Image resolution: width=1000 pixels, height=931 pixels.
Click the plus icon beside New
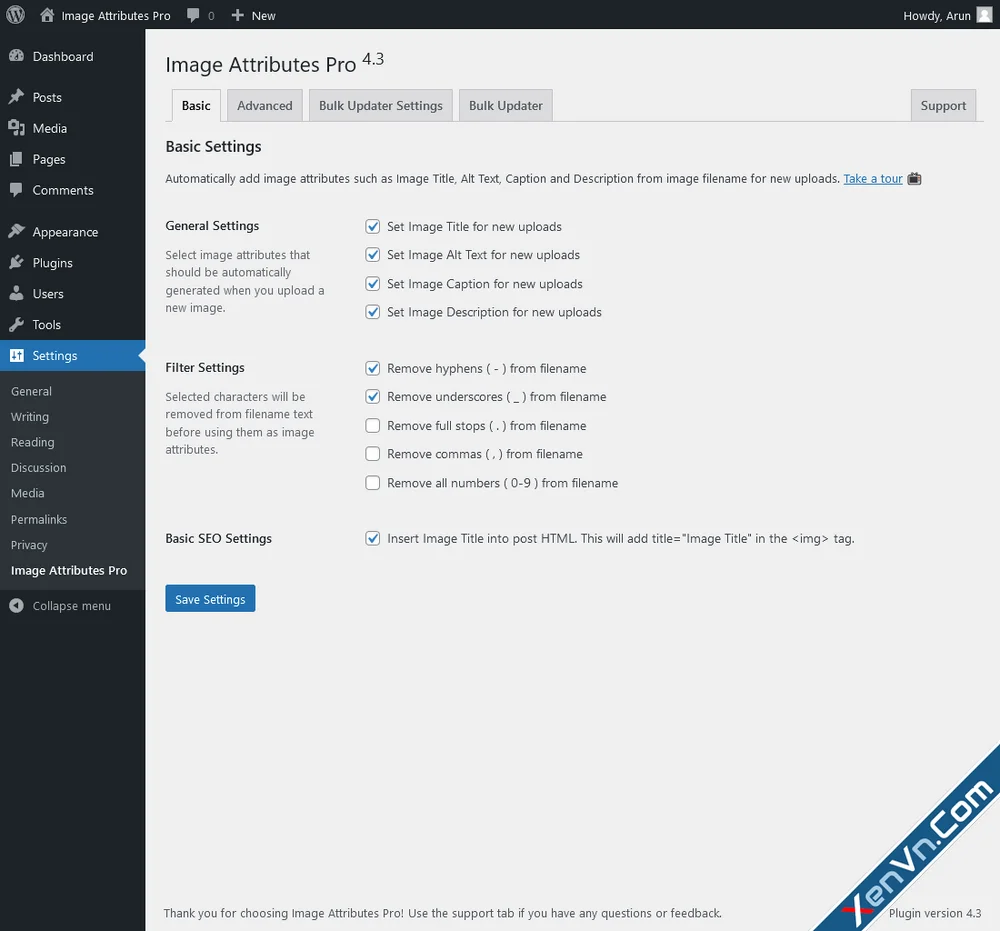point(237,15)
